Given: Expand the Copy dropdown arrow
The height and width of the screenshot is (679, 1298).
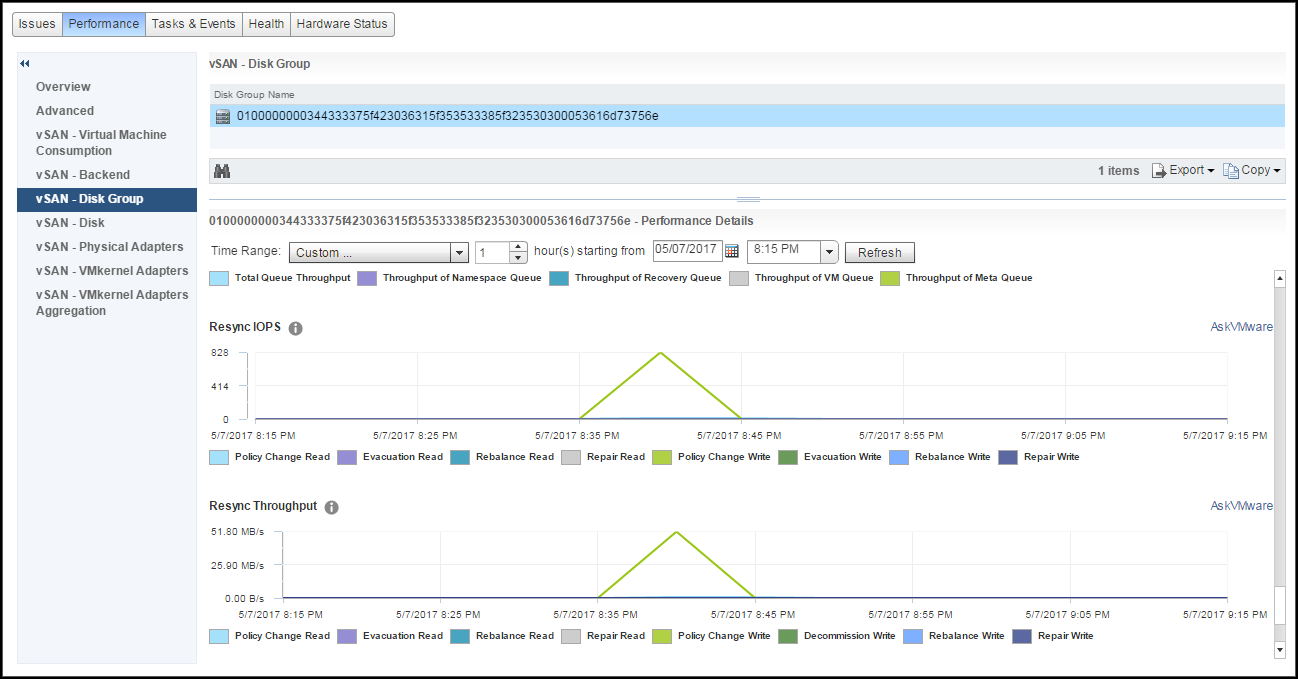Looking at the screenshot, I should 1276,171.
